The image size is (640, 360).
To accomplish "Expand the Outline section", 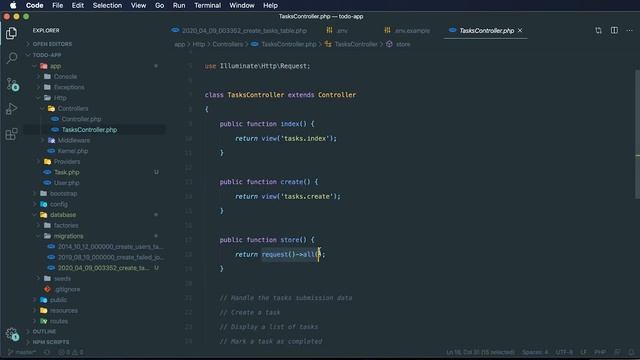I will (x=44, y=331).
